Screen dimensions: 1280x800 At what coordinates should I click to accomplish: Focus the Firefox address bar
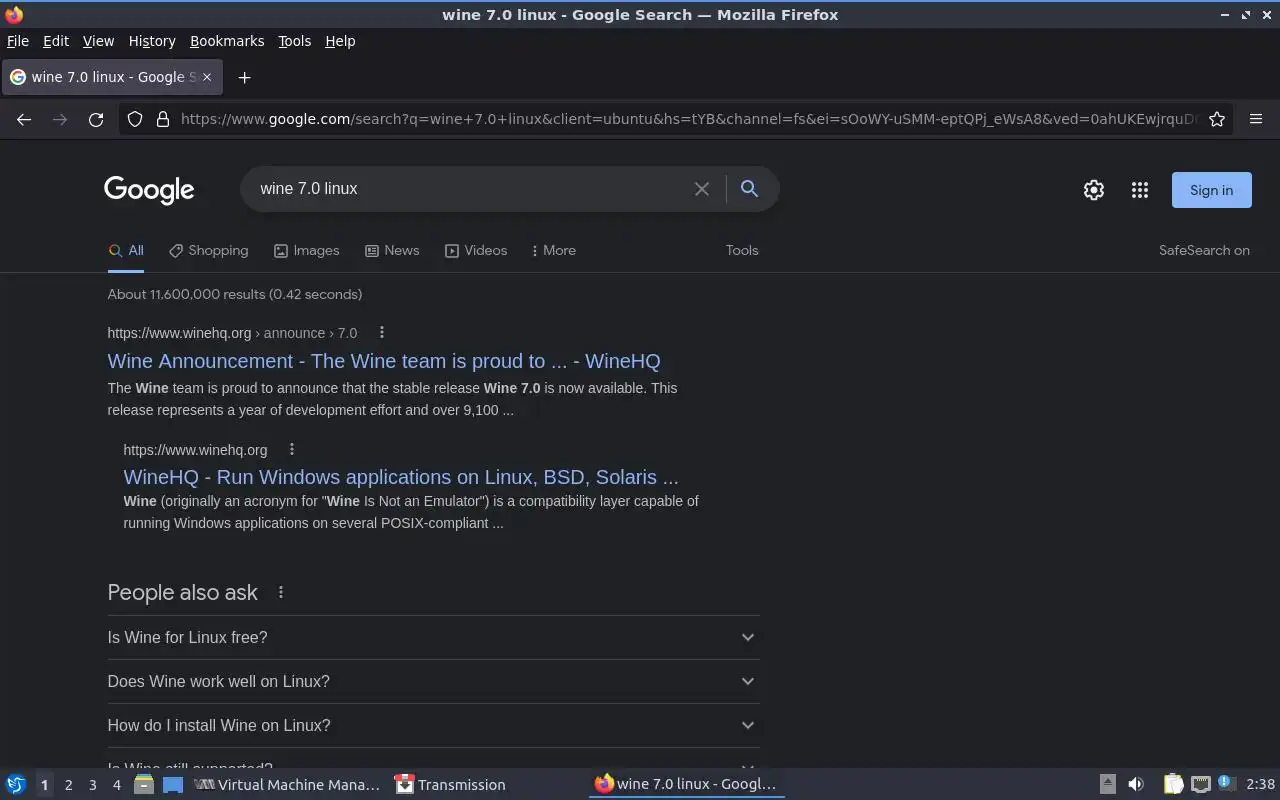coord(689,119)
